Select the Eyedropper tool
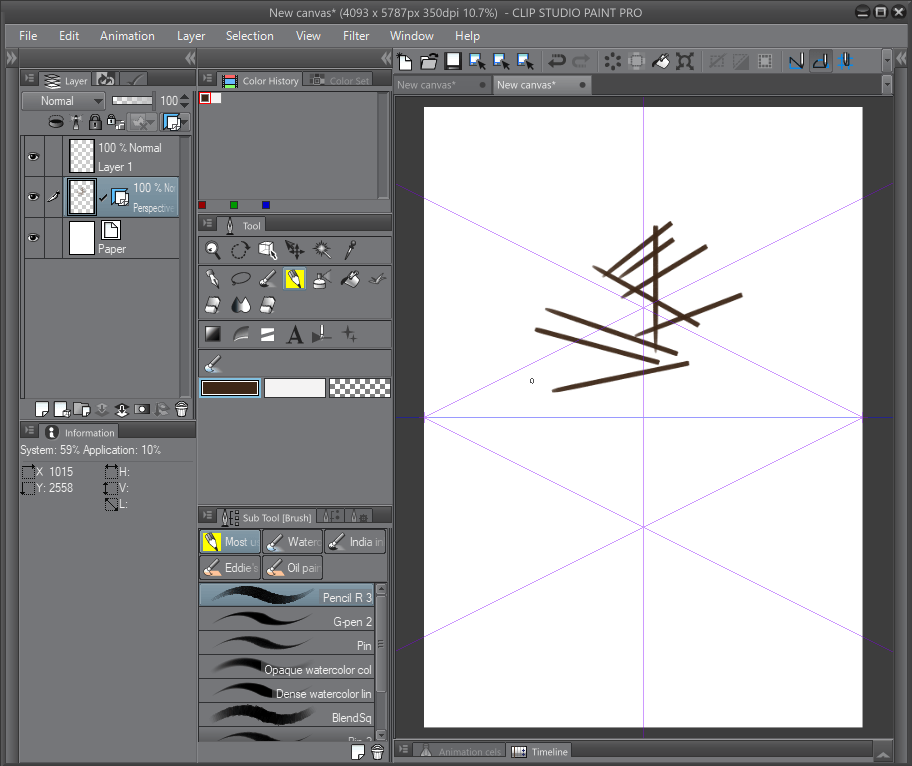Image resolution: width=912 pixels, height=766 pixels. [350, 250]
